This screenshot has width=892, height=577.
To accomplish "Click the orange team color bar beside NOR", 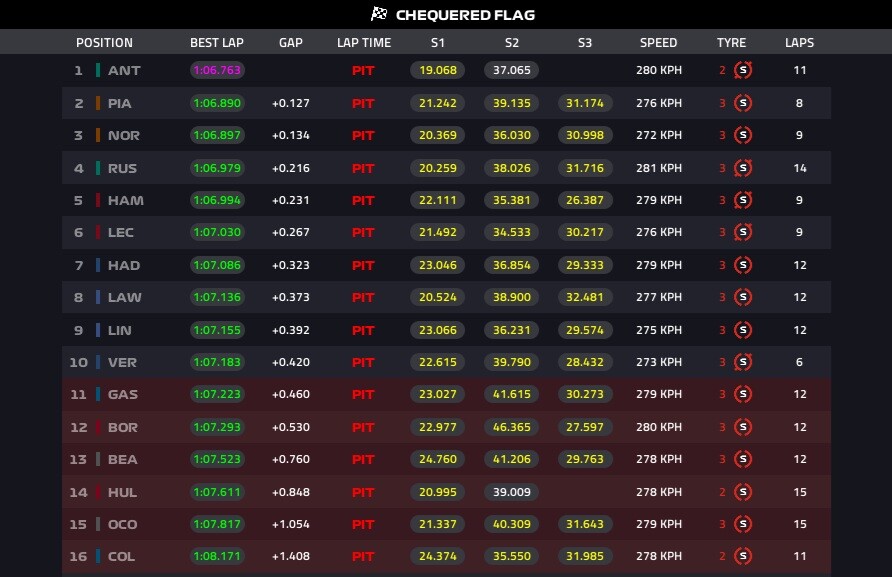I will [x=98, y=135].
